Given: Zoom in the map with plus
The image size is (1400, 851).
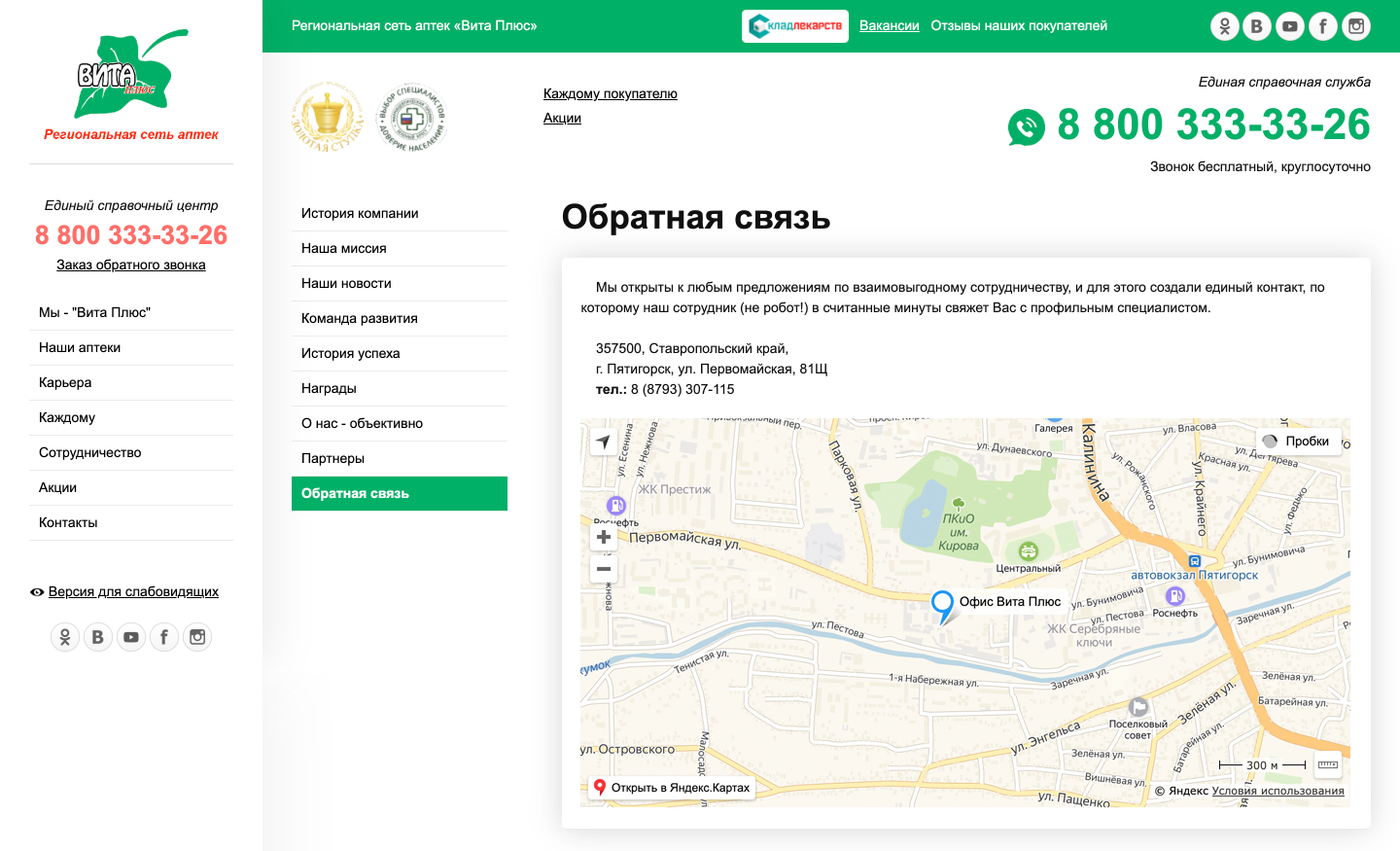Looking at the screenshot, I should coord(604,537).
